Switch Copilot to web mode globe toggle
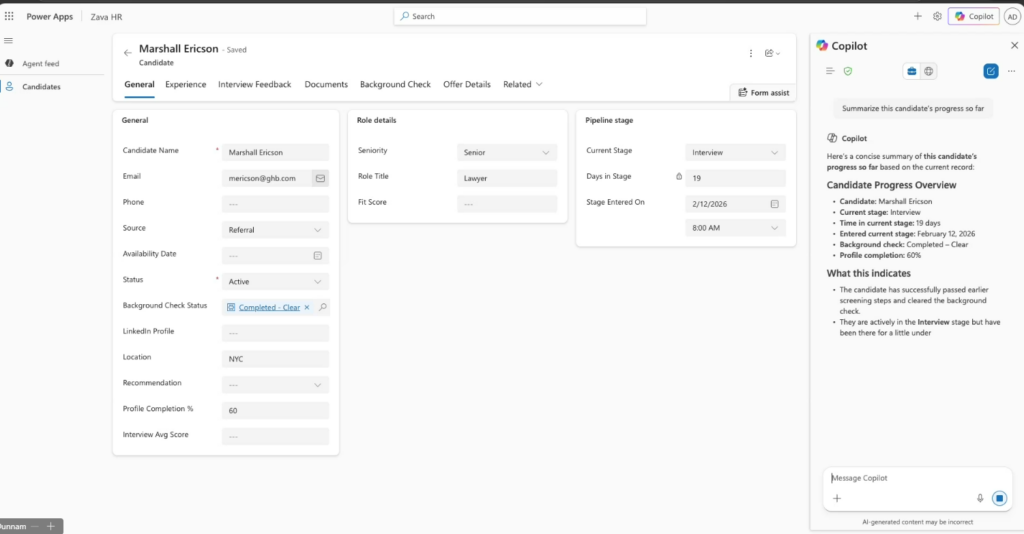Screen dimensions: 1024x534 tap(929, 71)
